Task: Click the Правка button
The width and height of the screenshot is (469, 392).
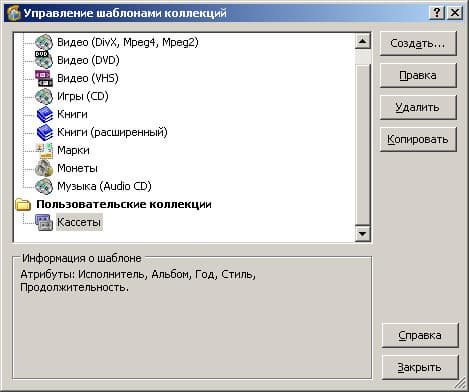Action: pyautogui.click(x=418, y=75)
